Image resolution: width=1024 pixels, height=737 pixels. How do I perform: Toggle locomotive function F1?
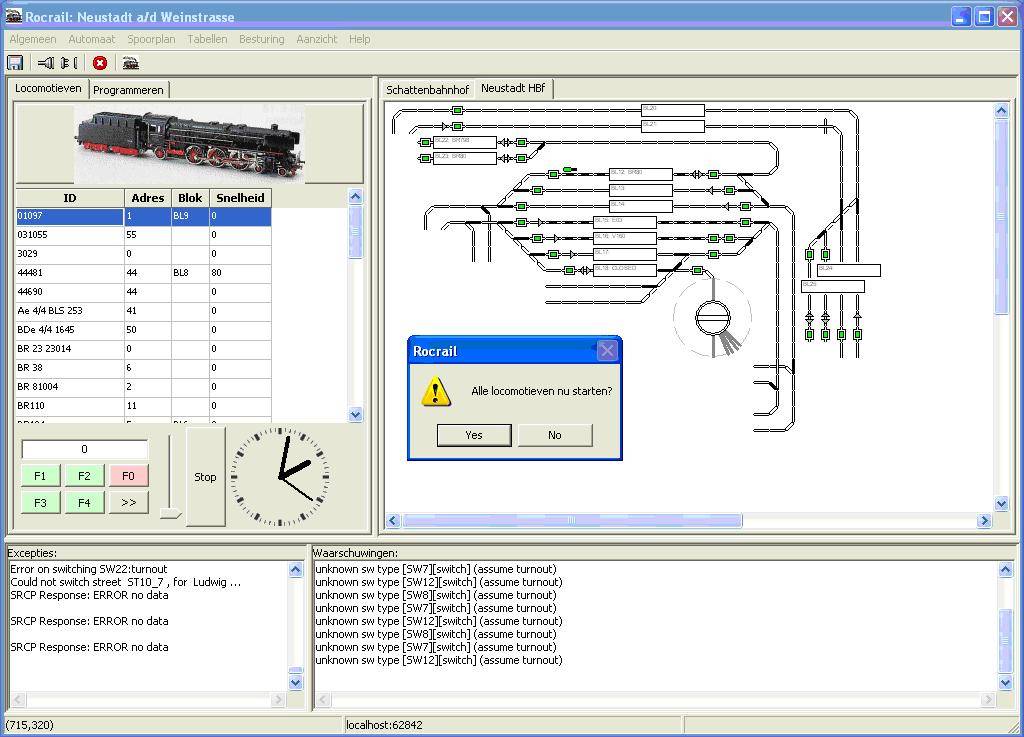tap(40, 476)
